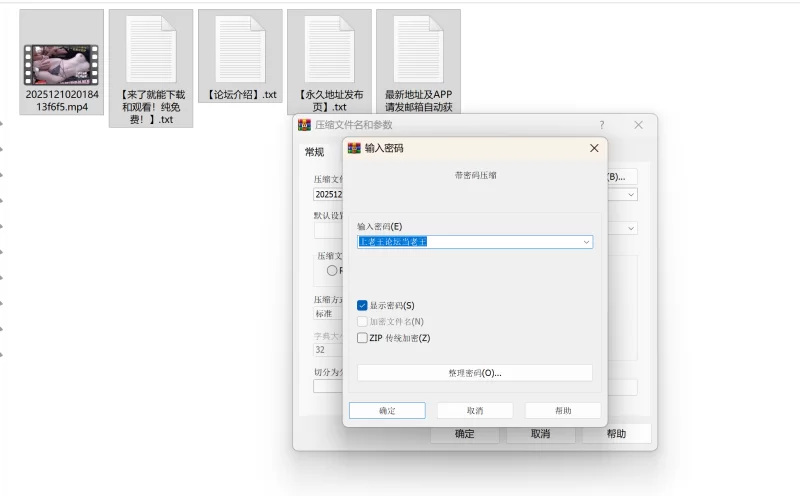This screenshot has width=800, height=496.
Task: Click the 输入密码 dialog title text
Action: click(384, 148)
